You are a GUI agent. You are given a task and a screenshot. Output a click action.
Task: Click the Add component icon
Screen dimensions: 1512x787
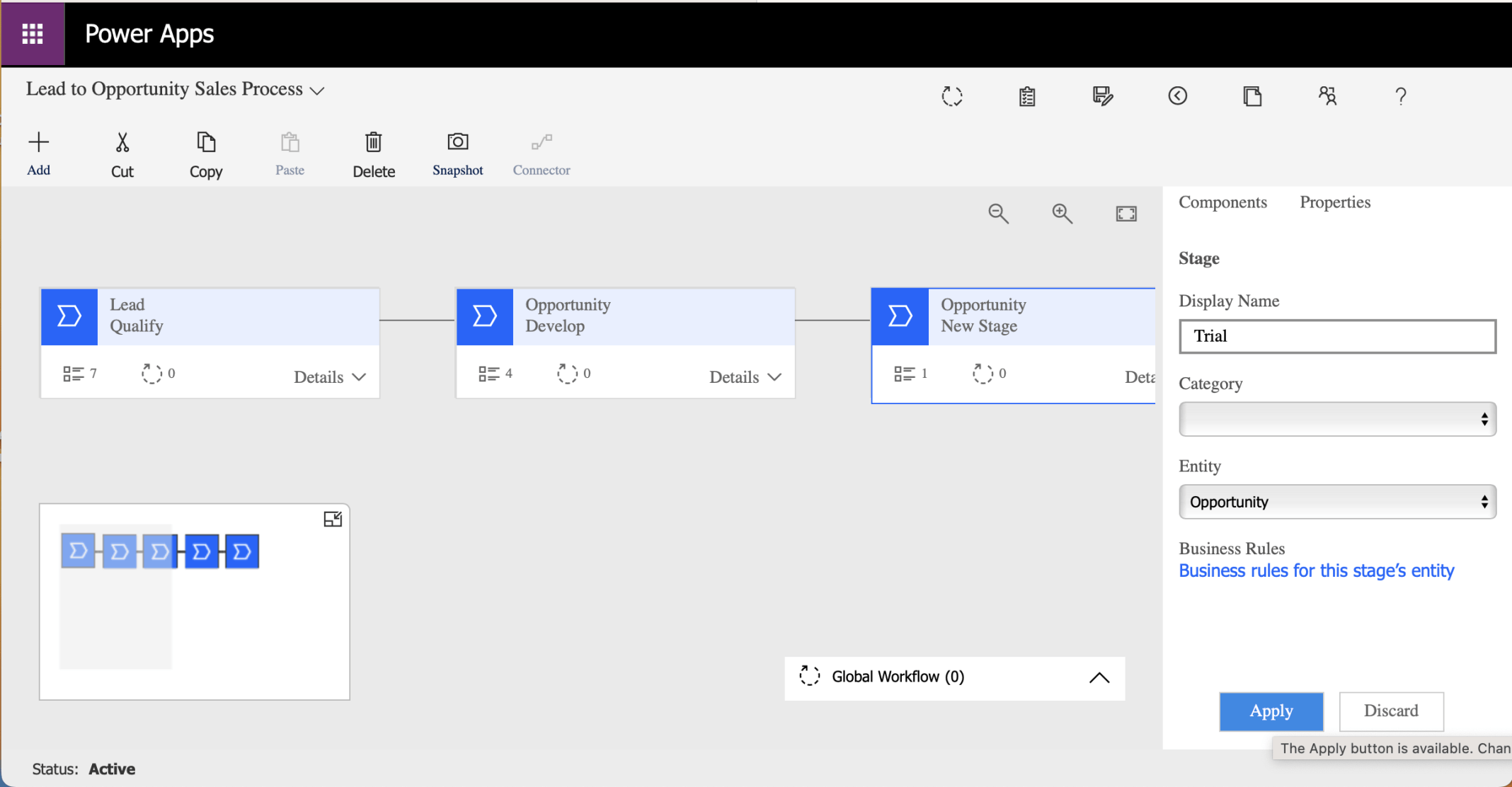38,143
